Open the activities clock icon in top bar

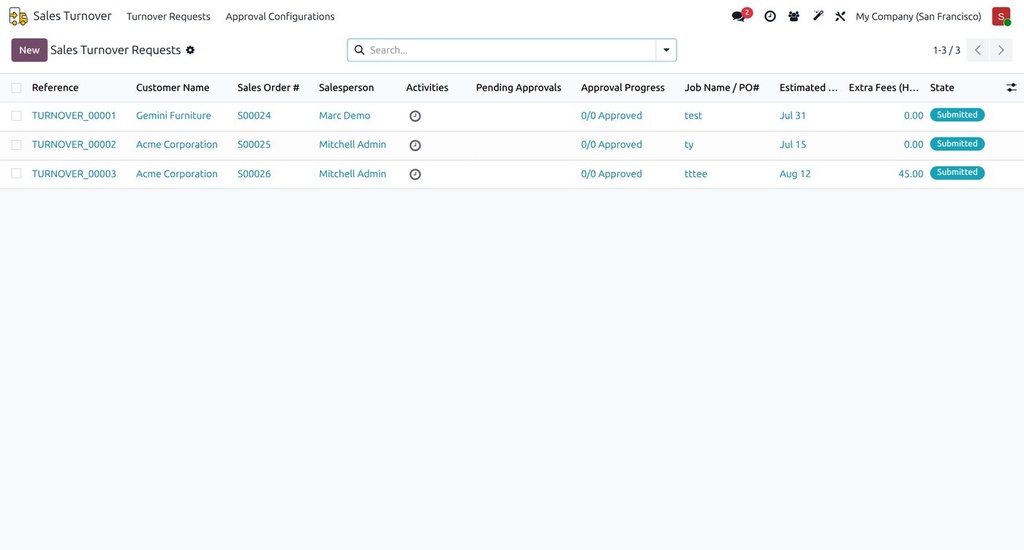click(770, 16)
